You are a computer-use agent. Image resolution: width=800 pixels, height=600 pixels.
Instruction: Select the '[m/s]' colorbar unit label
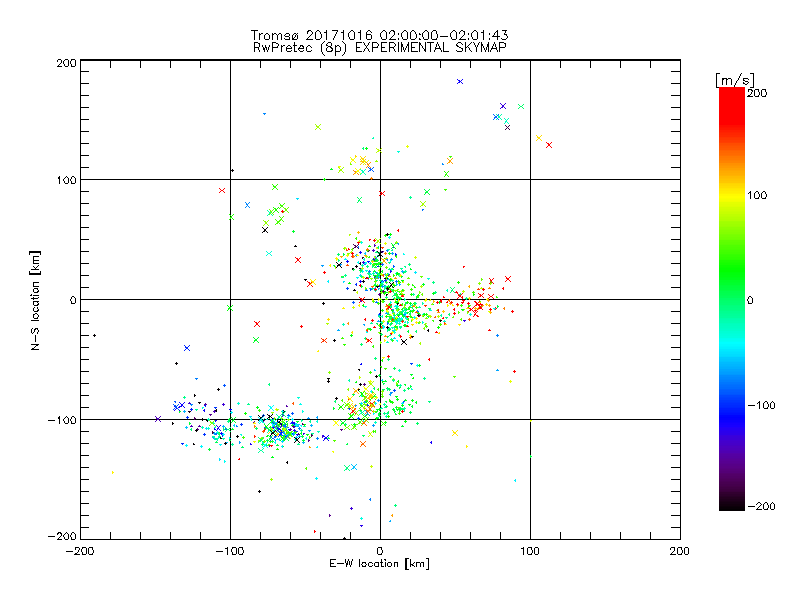coord(735,80)
